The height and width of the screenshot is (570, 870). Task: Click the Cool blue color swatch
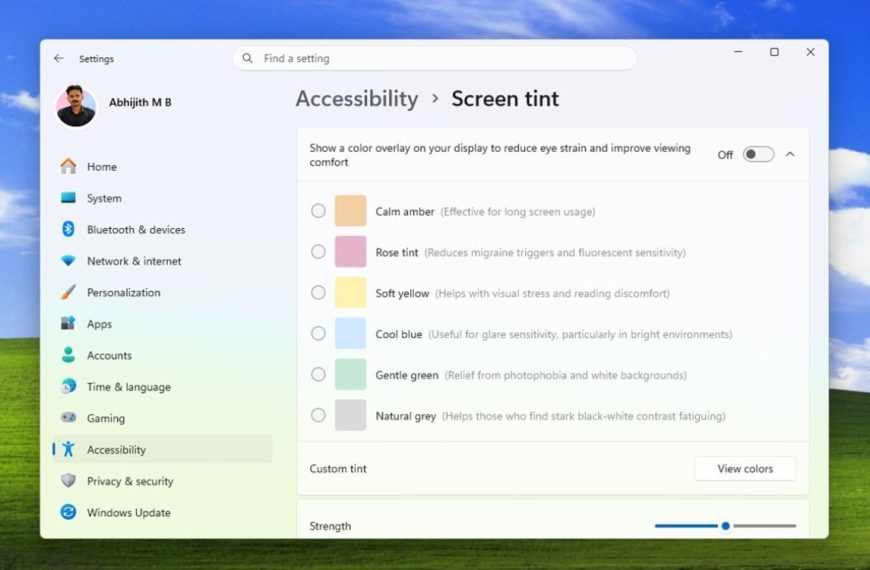point(350,333)
